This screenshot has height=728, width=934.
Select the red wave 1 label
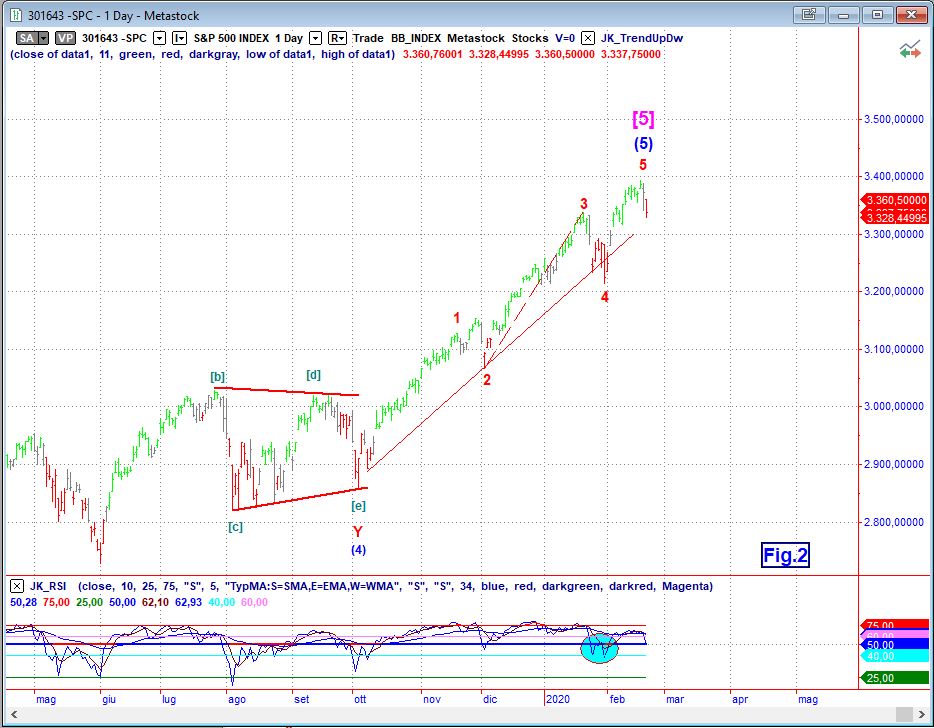457,318
